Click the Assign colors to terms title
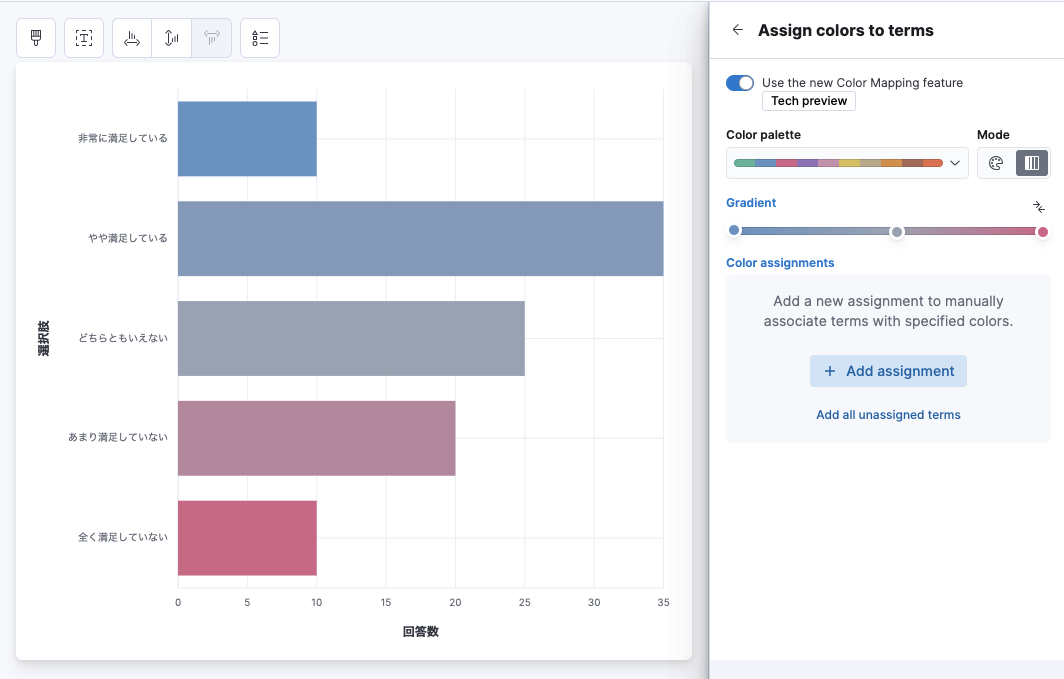This screenshot has width=1064, height=679. pos(846,31)
